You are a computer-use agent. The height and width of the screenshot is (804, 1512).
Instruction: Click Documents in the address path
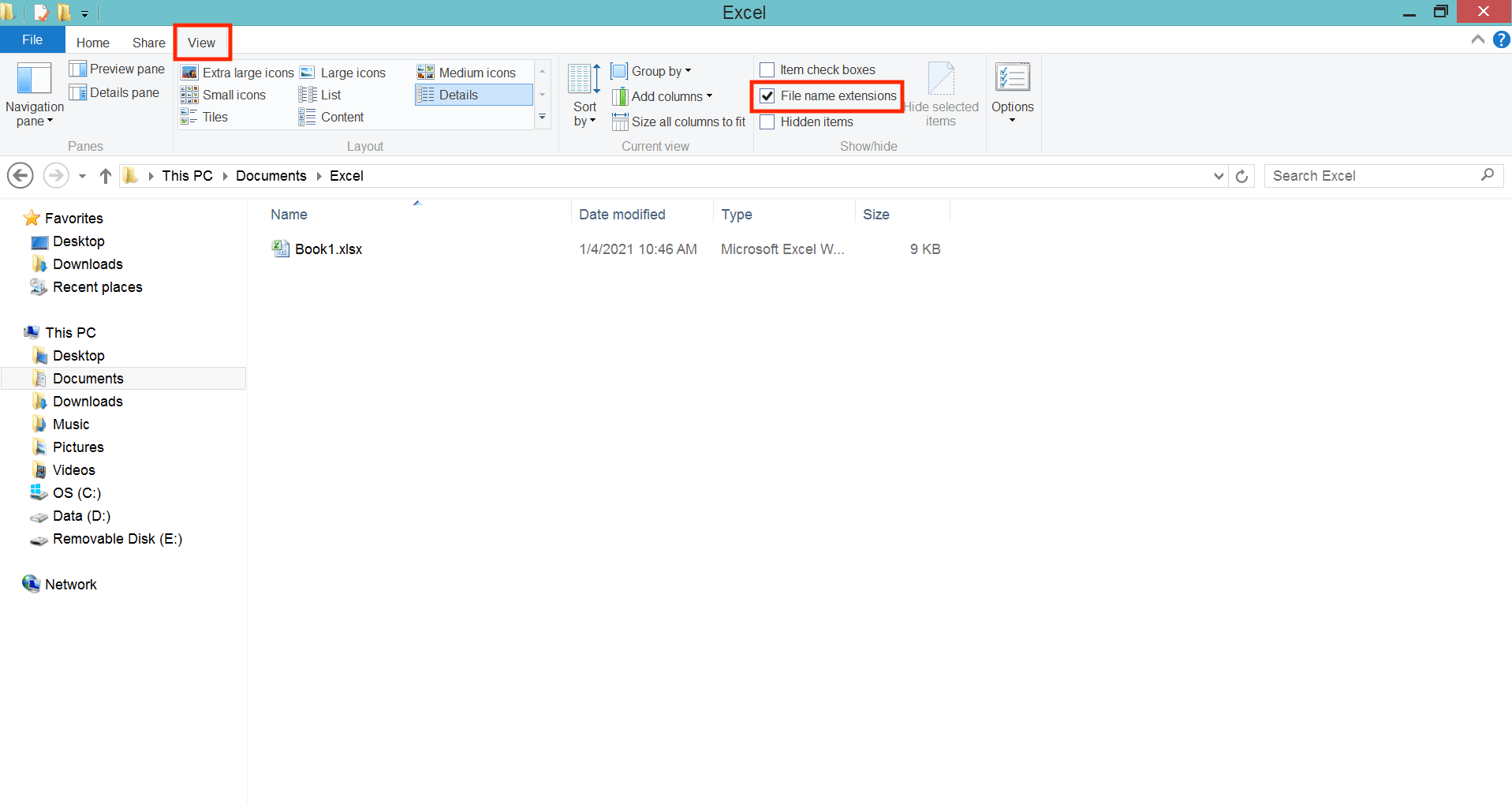click(x=271, y=176)
